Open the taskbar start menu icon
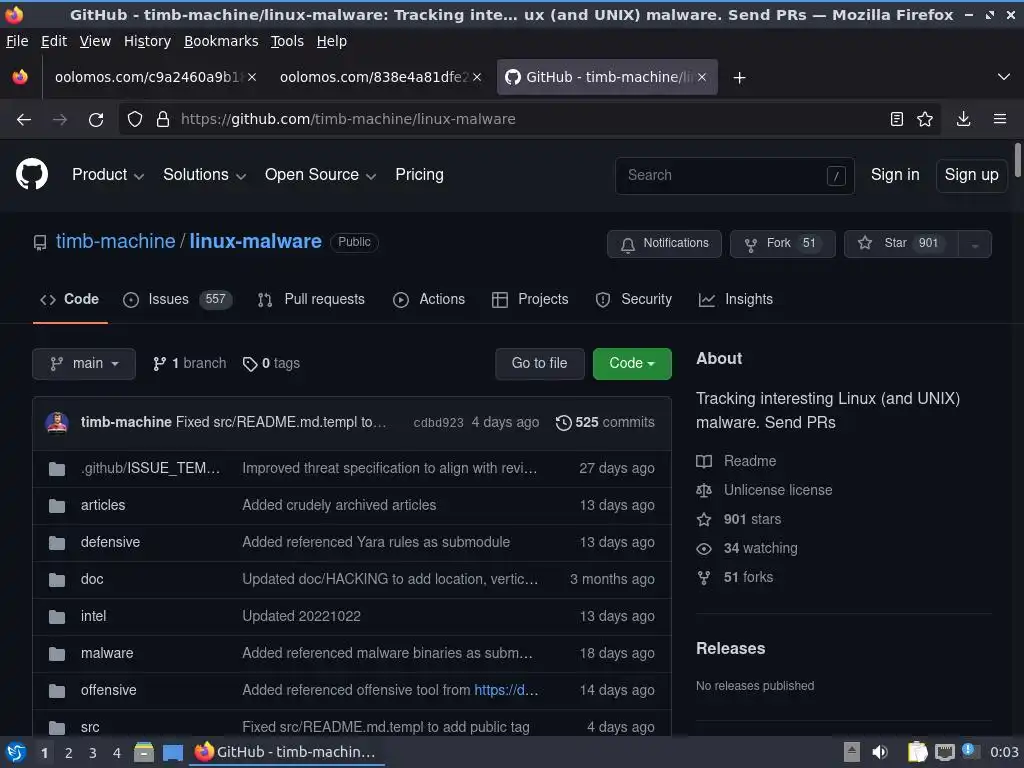Image resolution: width=1024 pixels, height=768 pixels. pyautogui.click(x=16, y=752)
